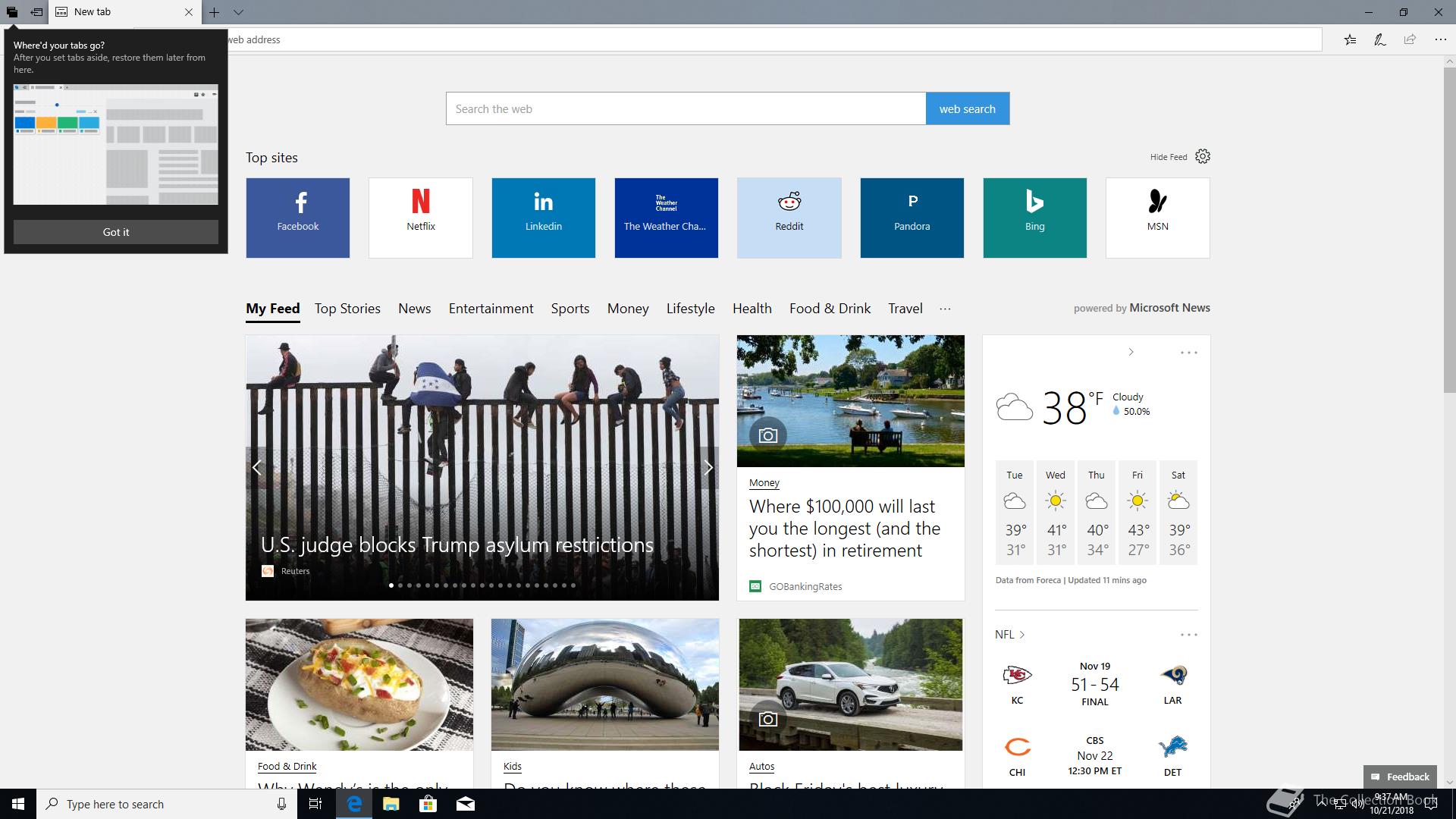Open the baked potato article image
The image size is (1456, 819).
pos(359,685)
